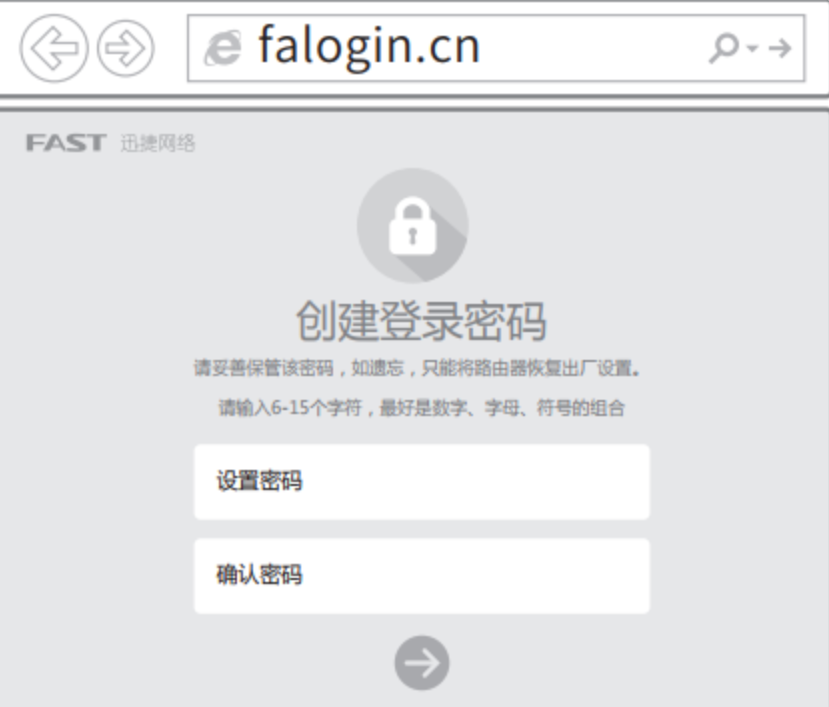This screenshot has width=829, height=707.
Task: Click the 创建登录密码 heading
Action: (x=421, y=320)
